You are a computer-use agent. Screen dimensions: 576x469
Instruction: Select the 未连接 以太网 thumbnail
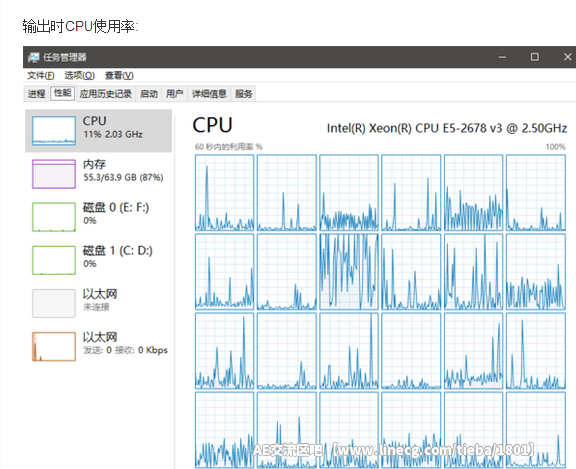click(x=54, y=303)
